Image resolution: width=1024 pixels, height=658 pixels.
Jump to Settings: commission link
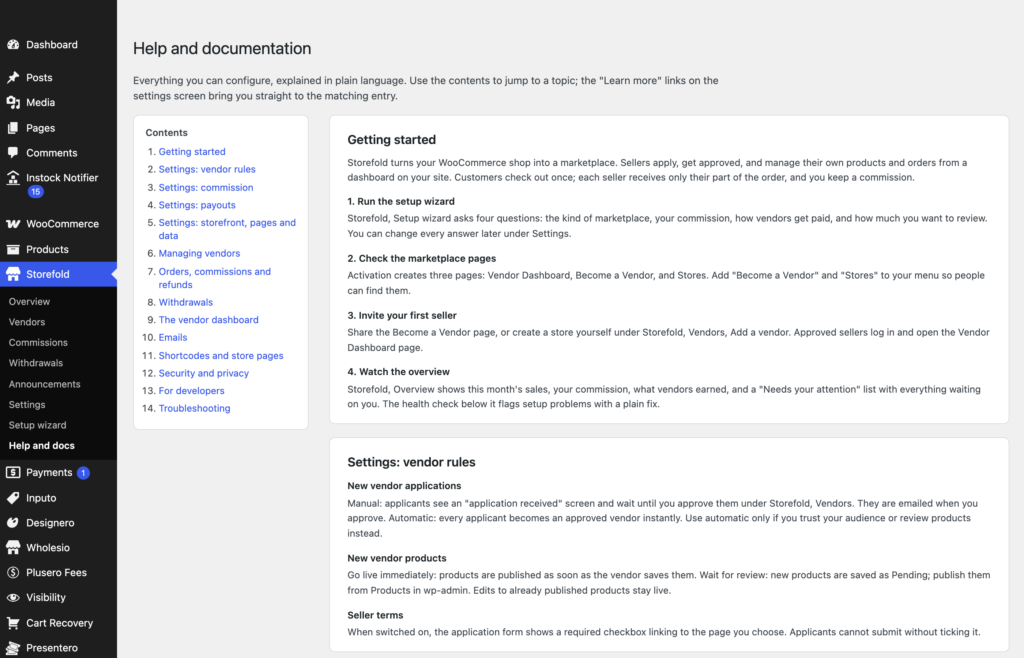206,187
